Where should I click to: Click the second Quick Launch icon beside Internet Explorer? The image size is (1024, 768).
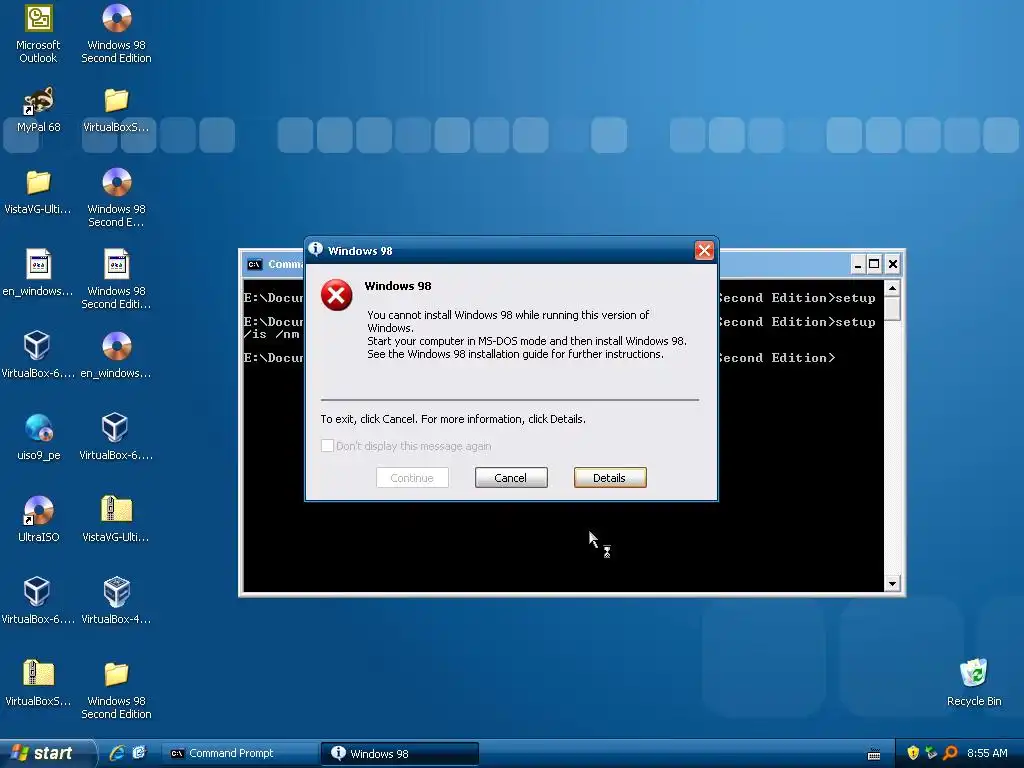pos(139,753)
